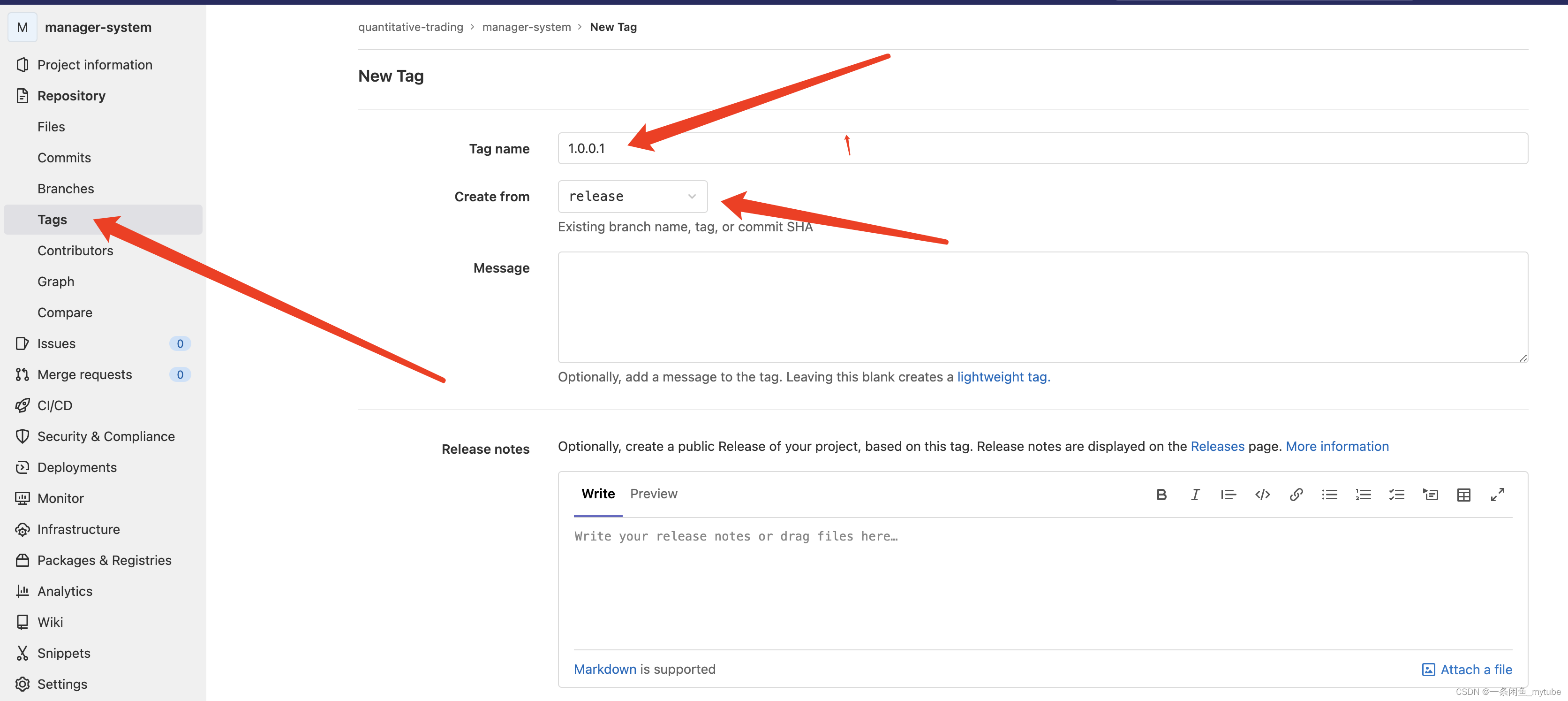1568x701 pixels.
Task: Switch to the Preview tab
Action: tap(653, 493)
